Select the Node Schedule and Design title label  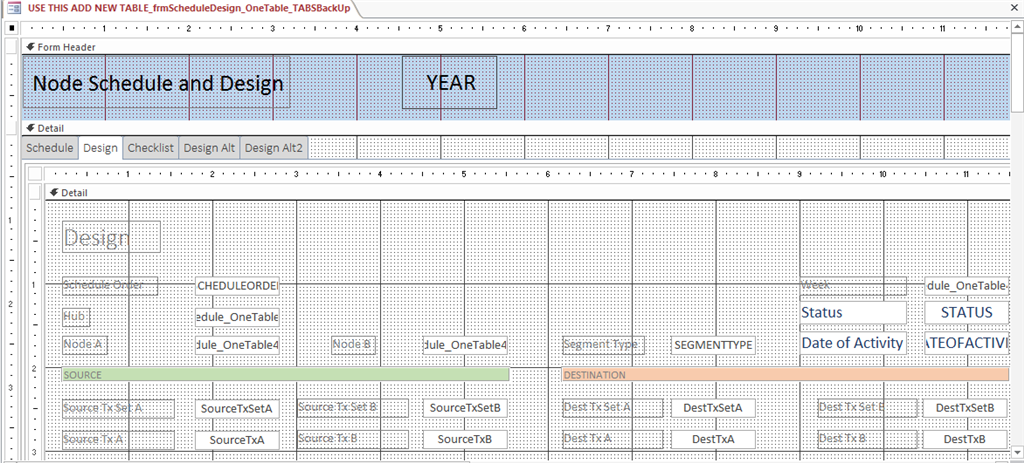point(157,82)
